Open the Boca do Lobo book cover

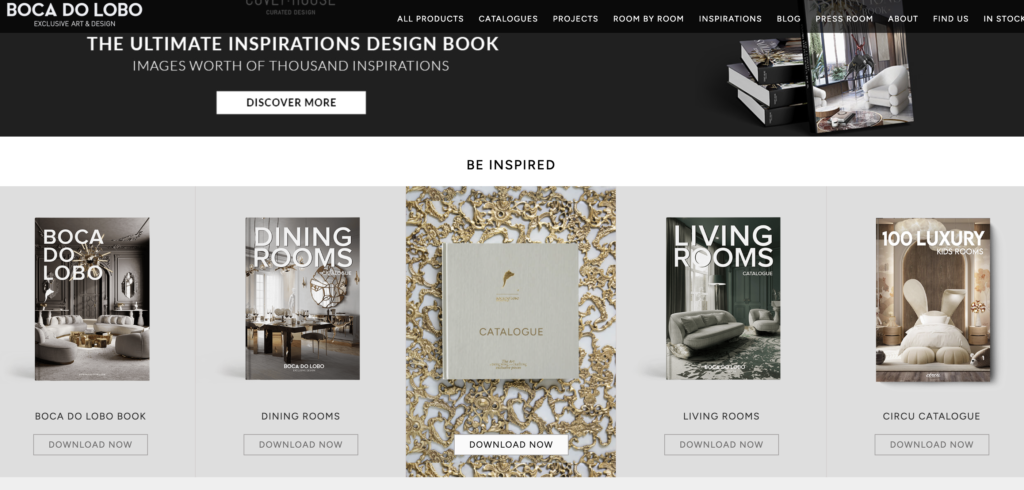coord(92,299)
